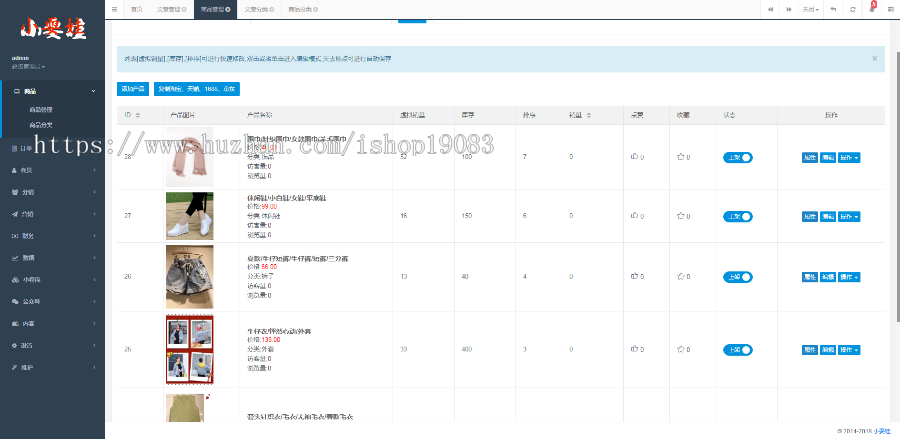Image resolution: width=900 pixels, height=439 pixels.
Task: Open the 操作 dropdown for product 26
Action: tap(849, 277)
